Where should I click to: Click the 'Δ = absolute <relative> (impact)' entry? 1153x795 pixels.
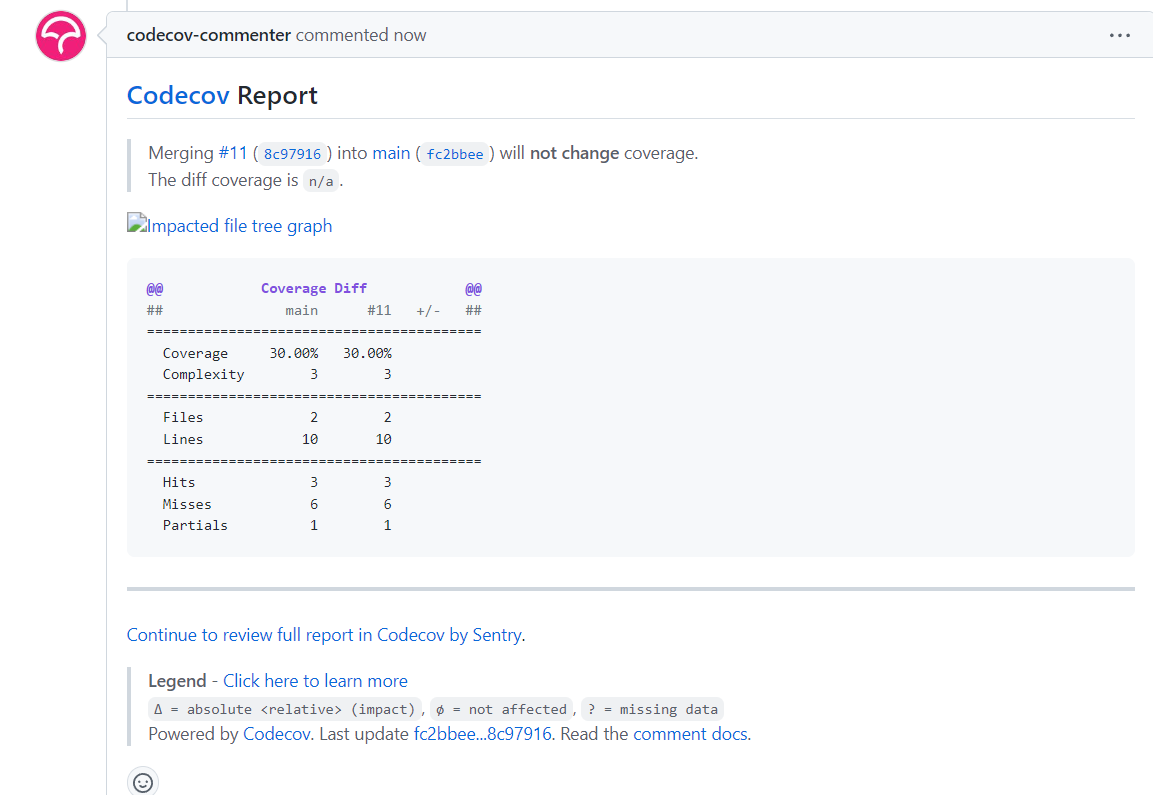[285, 709]
